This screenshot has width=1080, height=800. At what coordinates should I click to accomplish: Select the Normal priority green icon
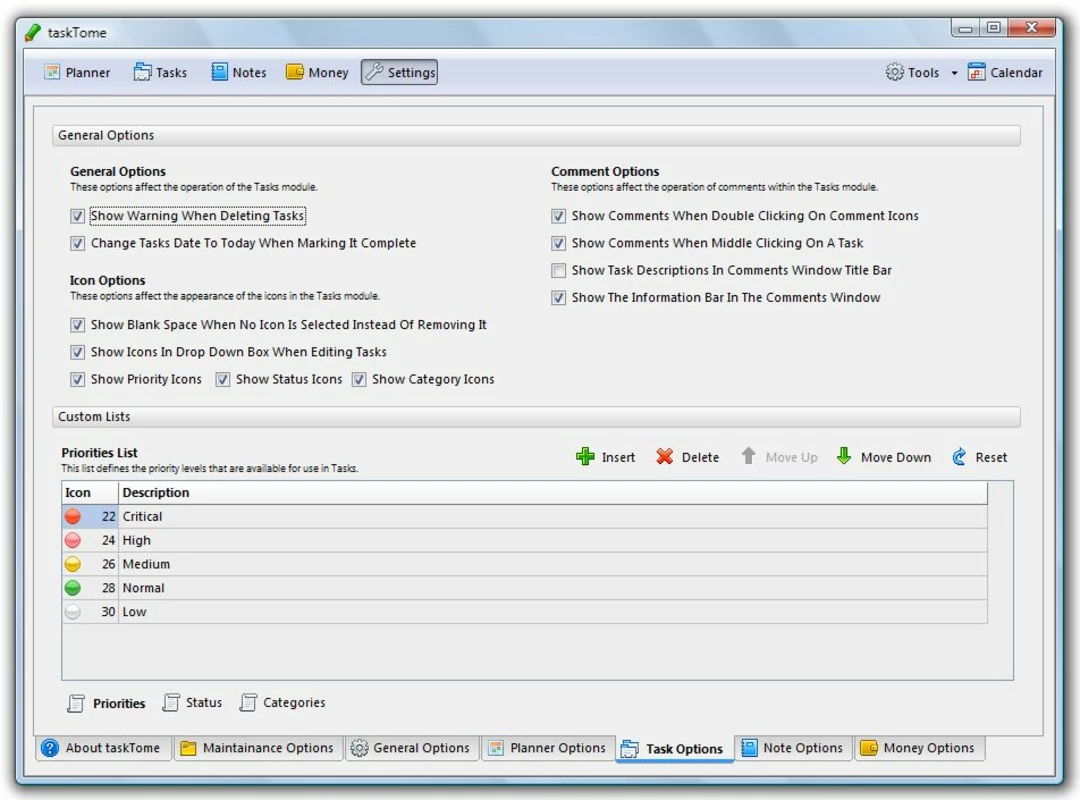click(72, 588)
